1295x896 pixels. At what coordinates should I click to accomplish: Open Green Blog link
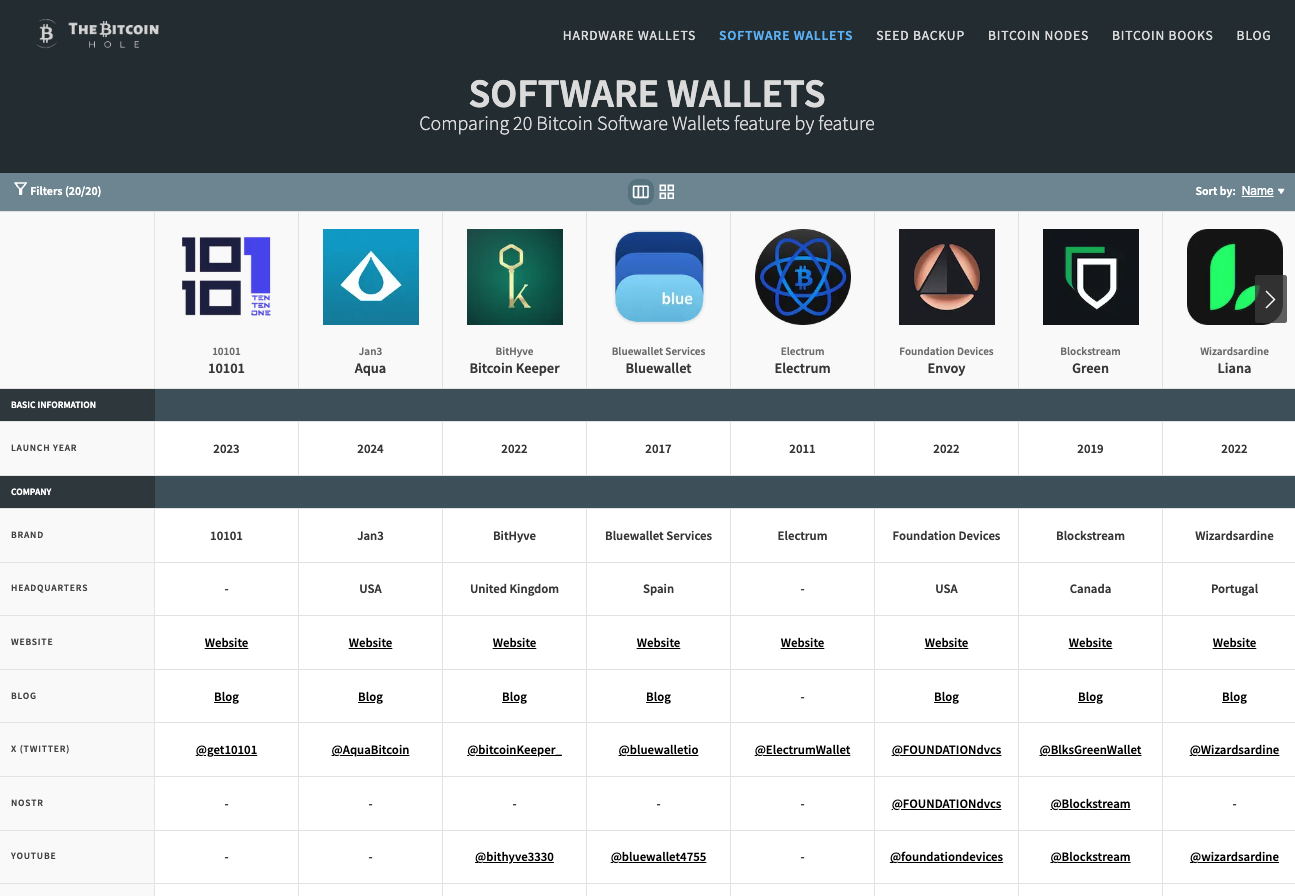pos(1091,697)
